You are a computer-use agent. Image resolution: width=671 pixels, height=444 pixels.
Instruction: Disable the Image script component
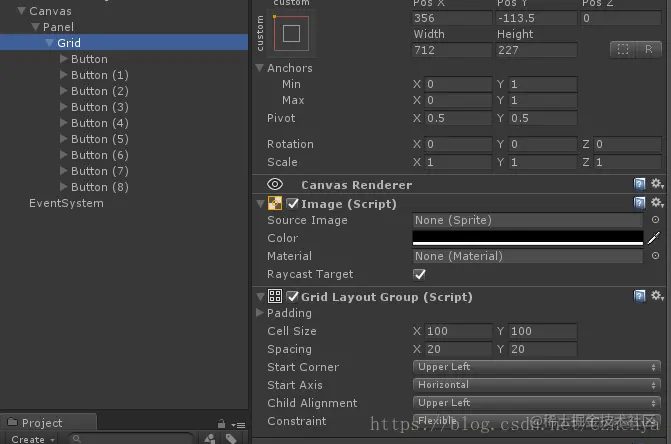[292, 204]
